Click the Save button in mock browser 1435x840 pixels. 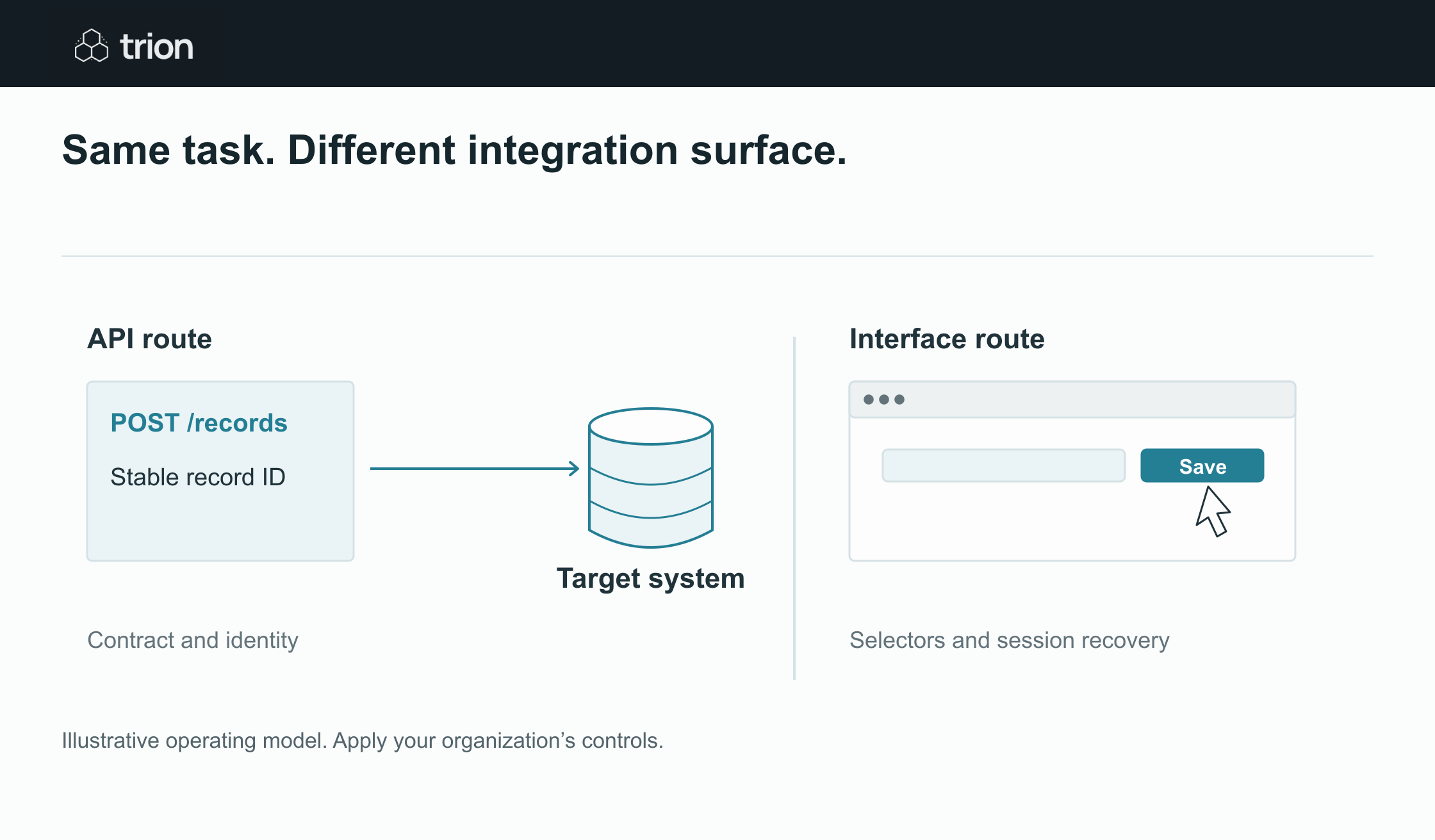1202,465
